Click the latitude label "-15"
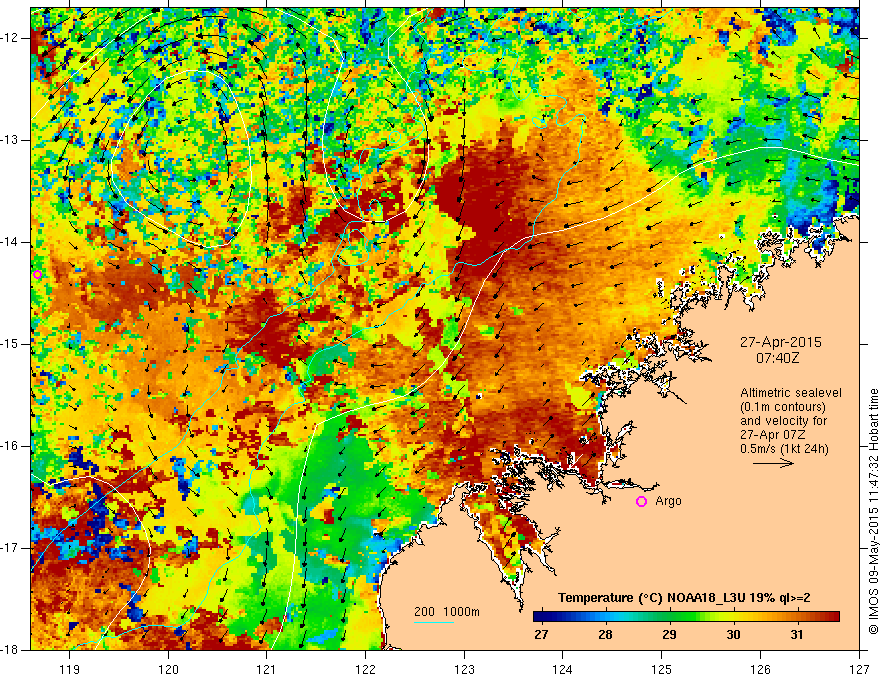The width and height of the screenshot is (880, 680). pyautogui.click(x=10, y=344)
